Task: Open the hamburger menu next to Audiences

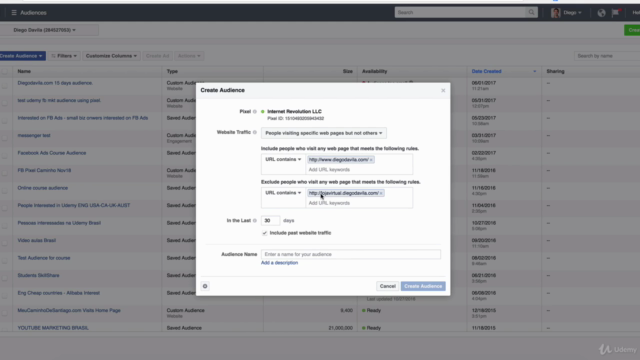Action: (14, 13)
